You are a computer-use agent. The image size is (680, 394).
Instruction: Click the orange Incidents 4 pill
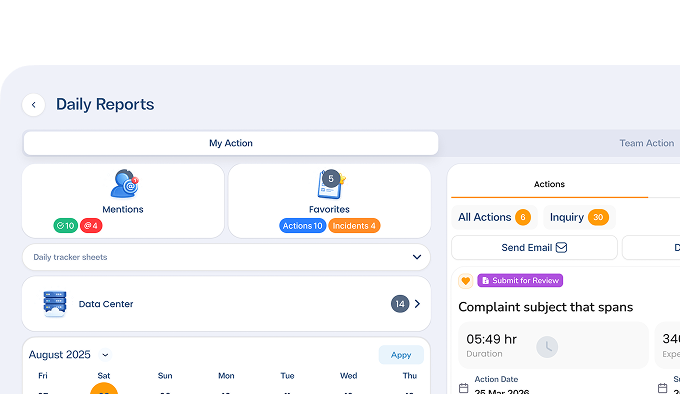tap(354, 226)
